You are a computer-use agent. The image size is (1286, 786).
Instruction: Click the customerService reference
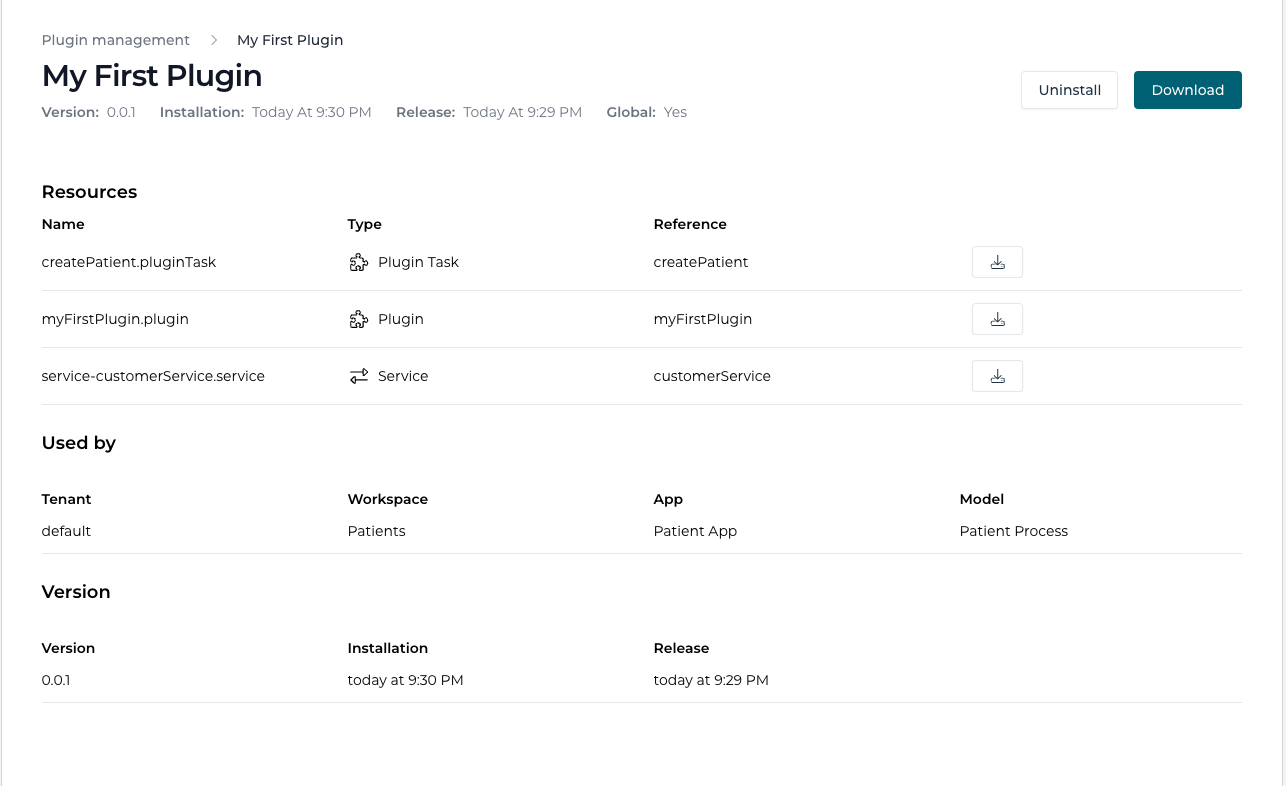pos(712,376)
